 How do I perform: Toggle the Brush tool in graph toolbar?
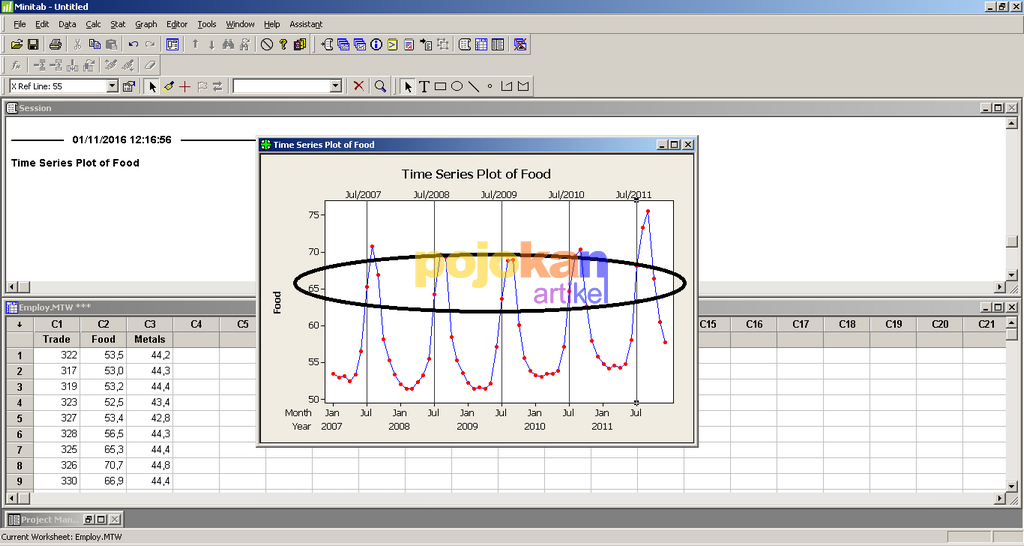[x=169, y=87]
